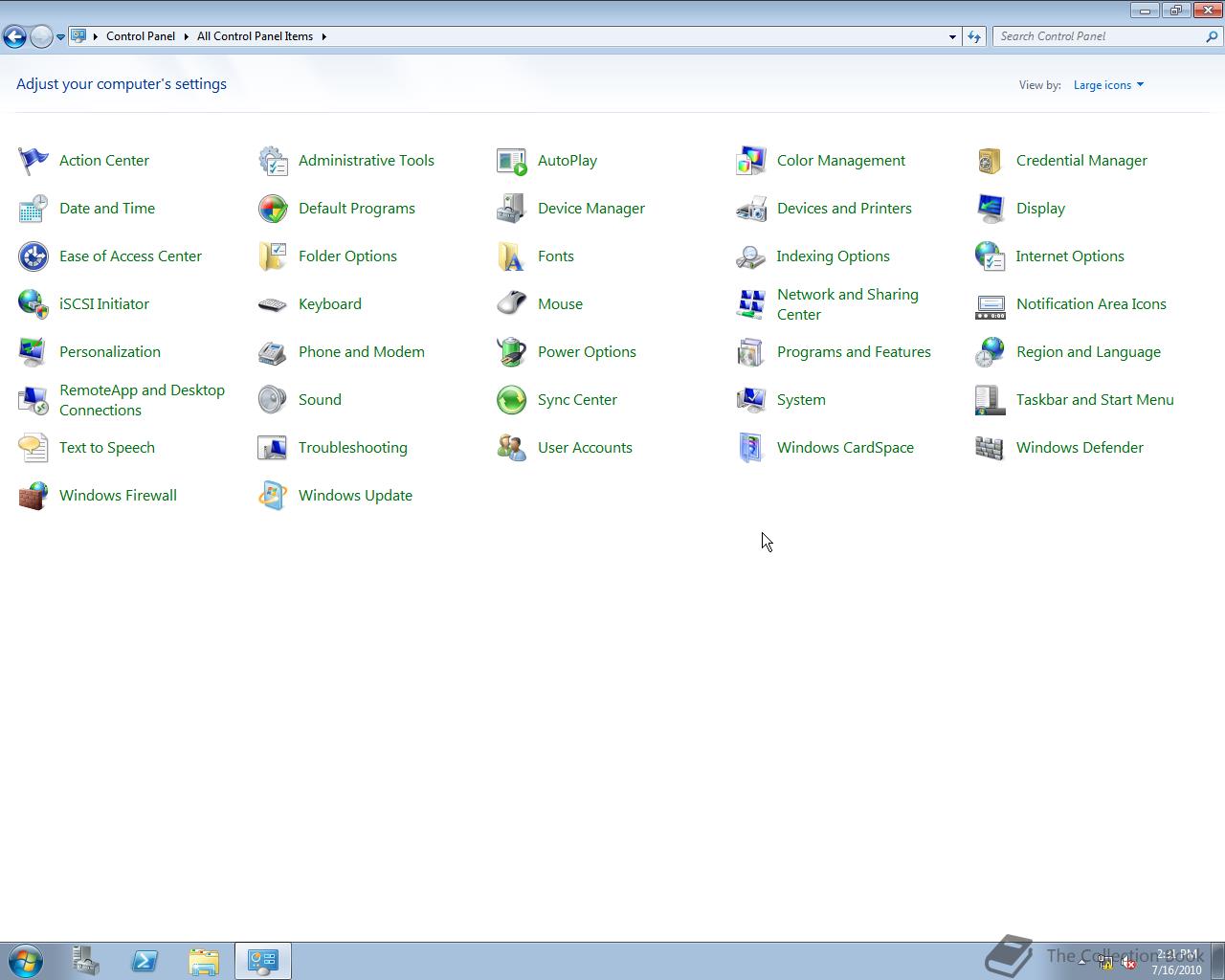Viewport: 1225px width, 980px height.
Task: Open the Programs and Features icon
Action: [x=751, y=352]
